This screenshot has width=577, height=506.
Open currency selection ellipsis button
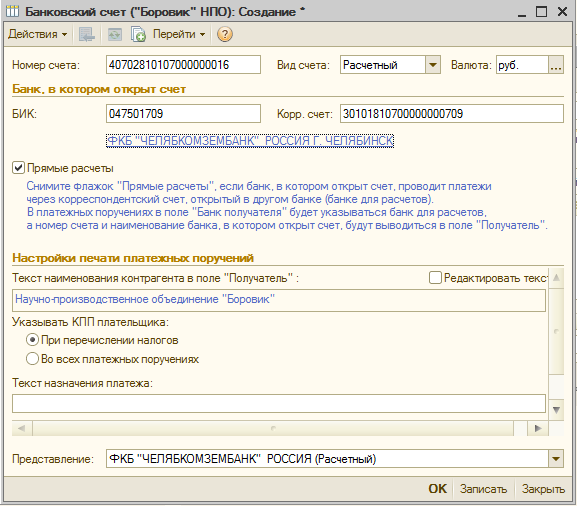(556, 65)
